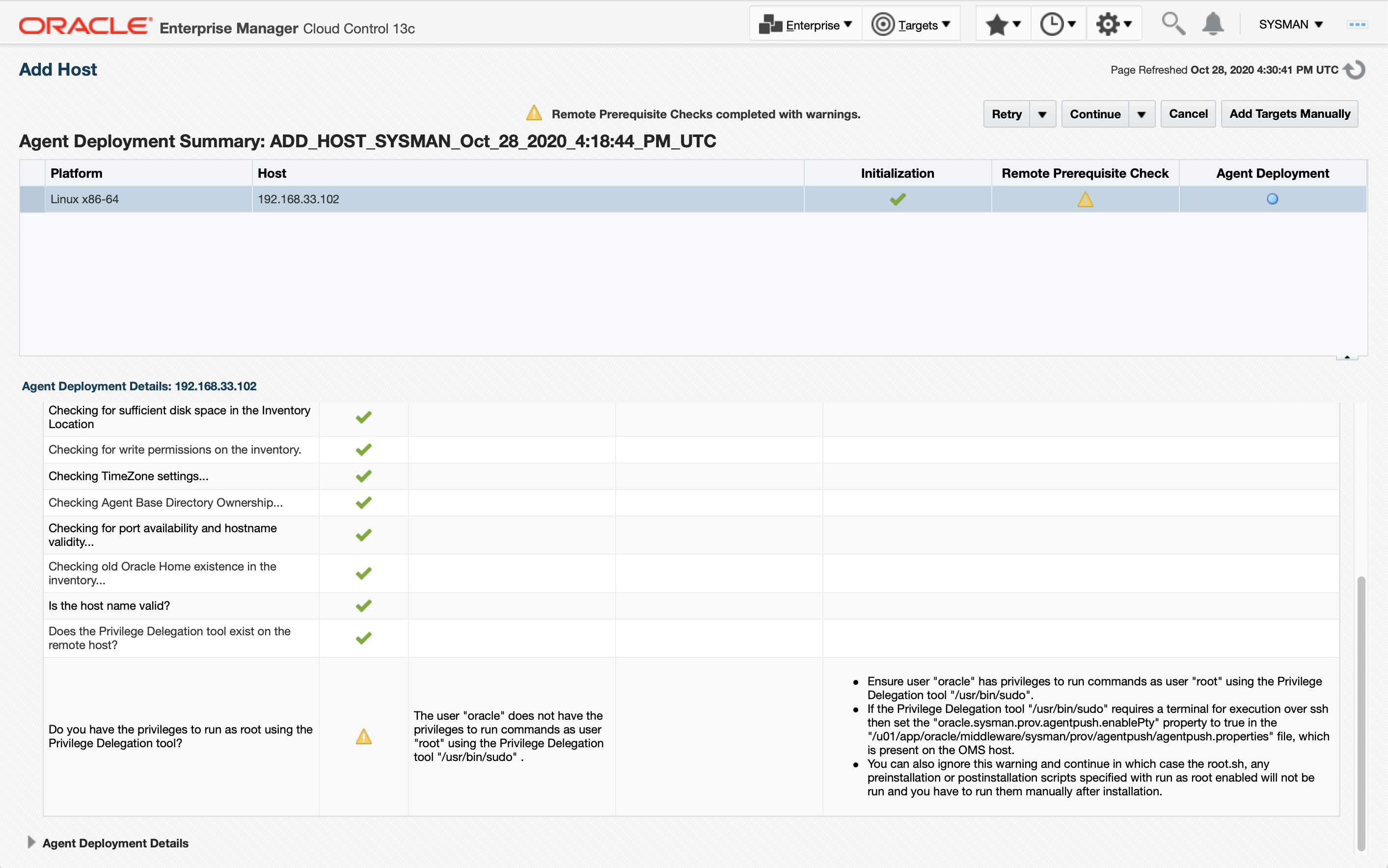Click 'Checking Agent Base Directory Ownership...' text
This screenshot has width=1388, height=868.
tap(166, 503)
